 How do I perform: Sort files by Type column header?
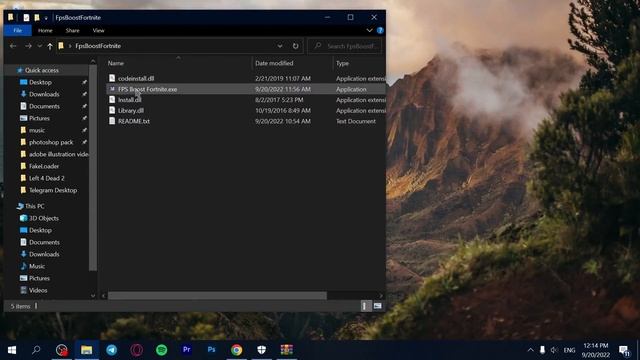(x=342, y=63)
